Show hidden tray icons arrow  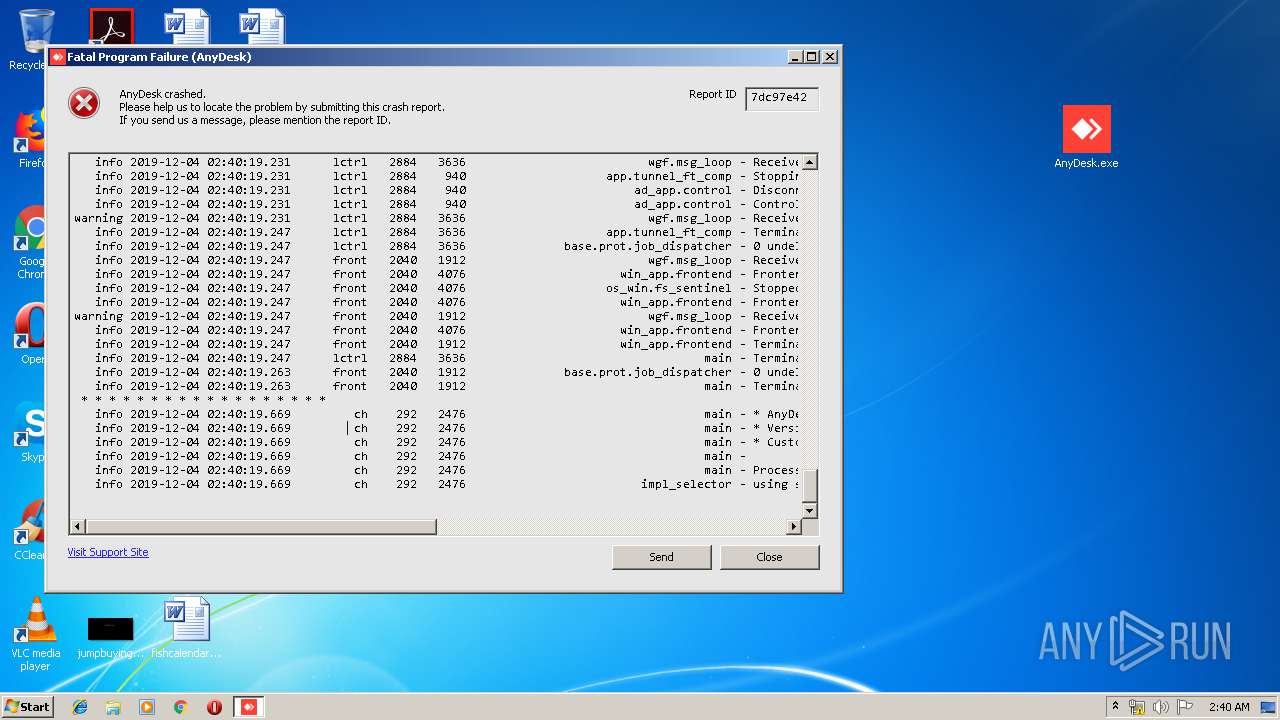coord(1115,707)
